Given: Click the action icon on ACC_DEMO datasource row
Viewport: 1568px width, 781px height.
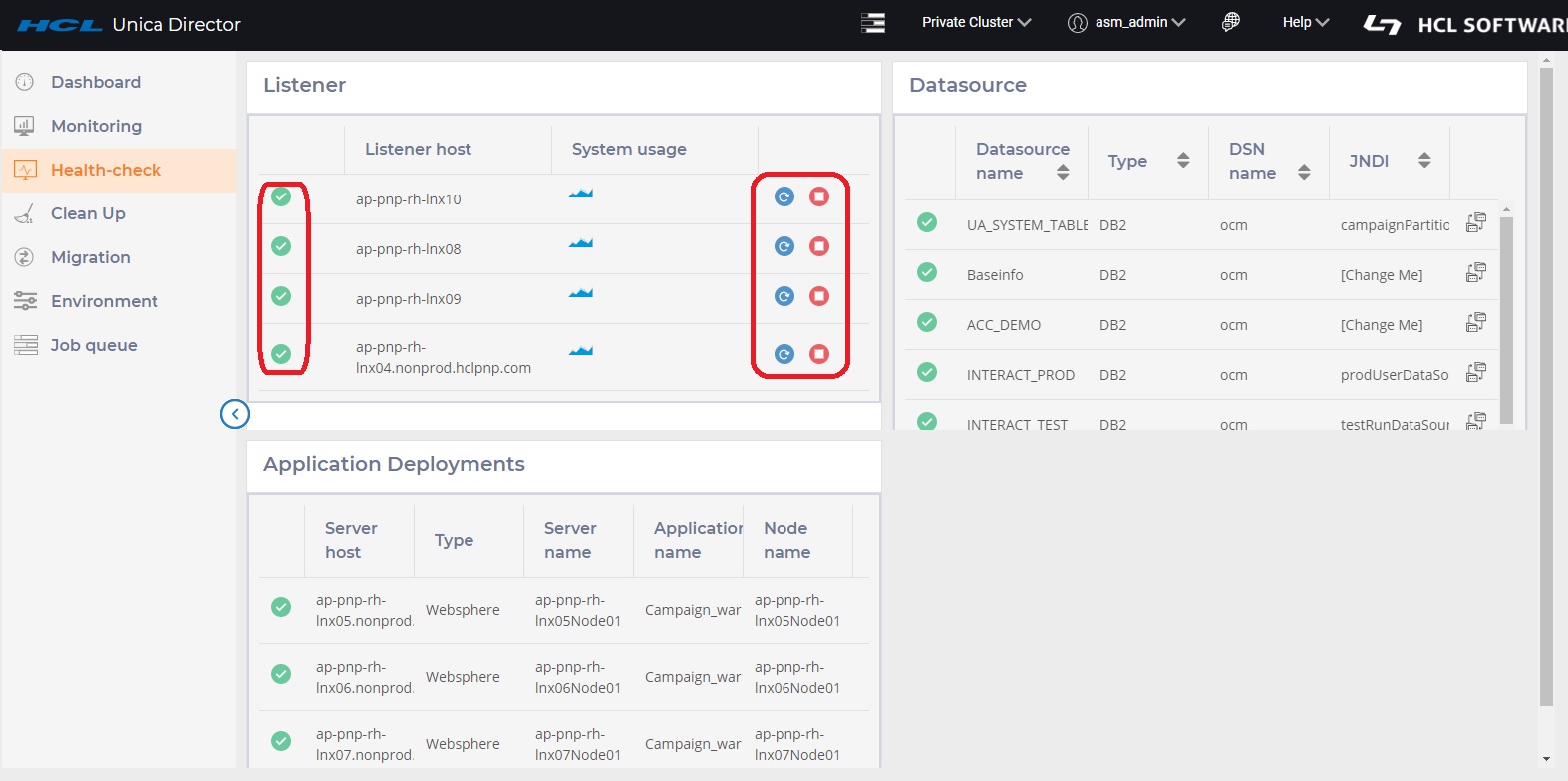Looking at the screenshot, I should (1476, 323).
